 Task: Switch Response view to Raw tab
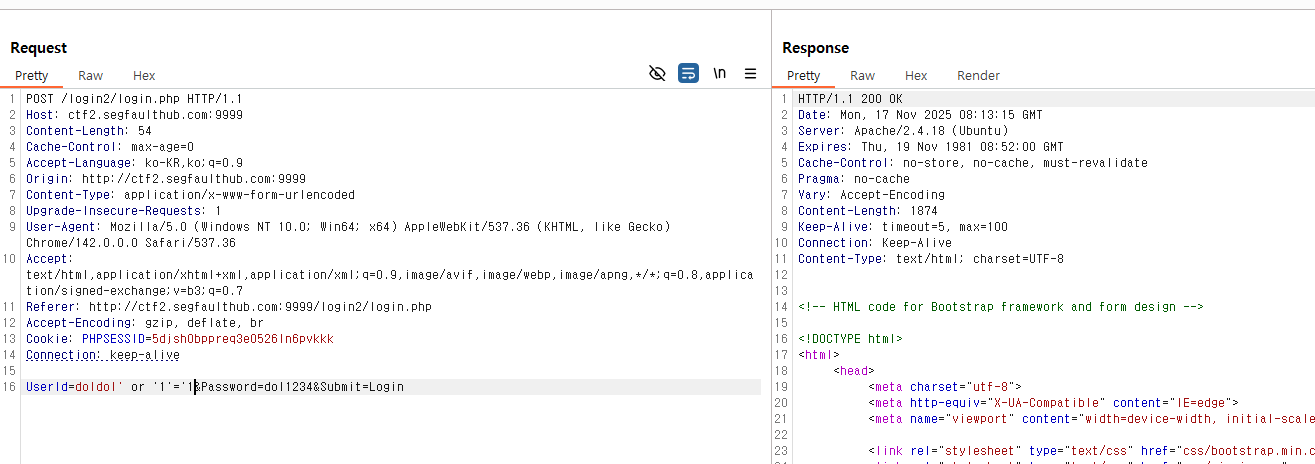[x=862, y=75]
